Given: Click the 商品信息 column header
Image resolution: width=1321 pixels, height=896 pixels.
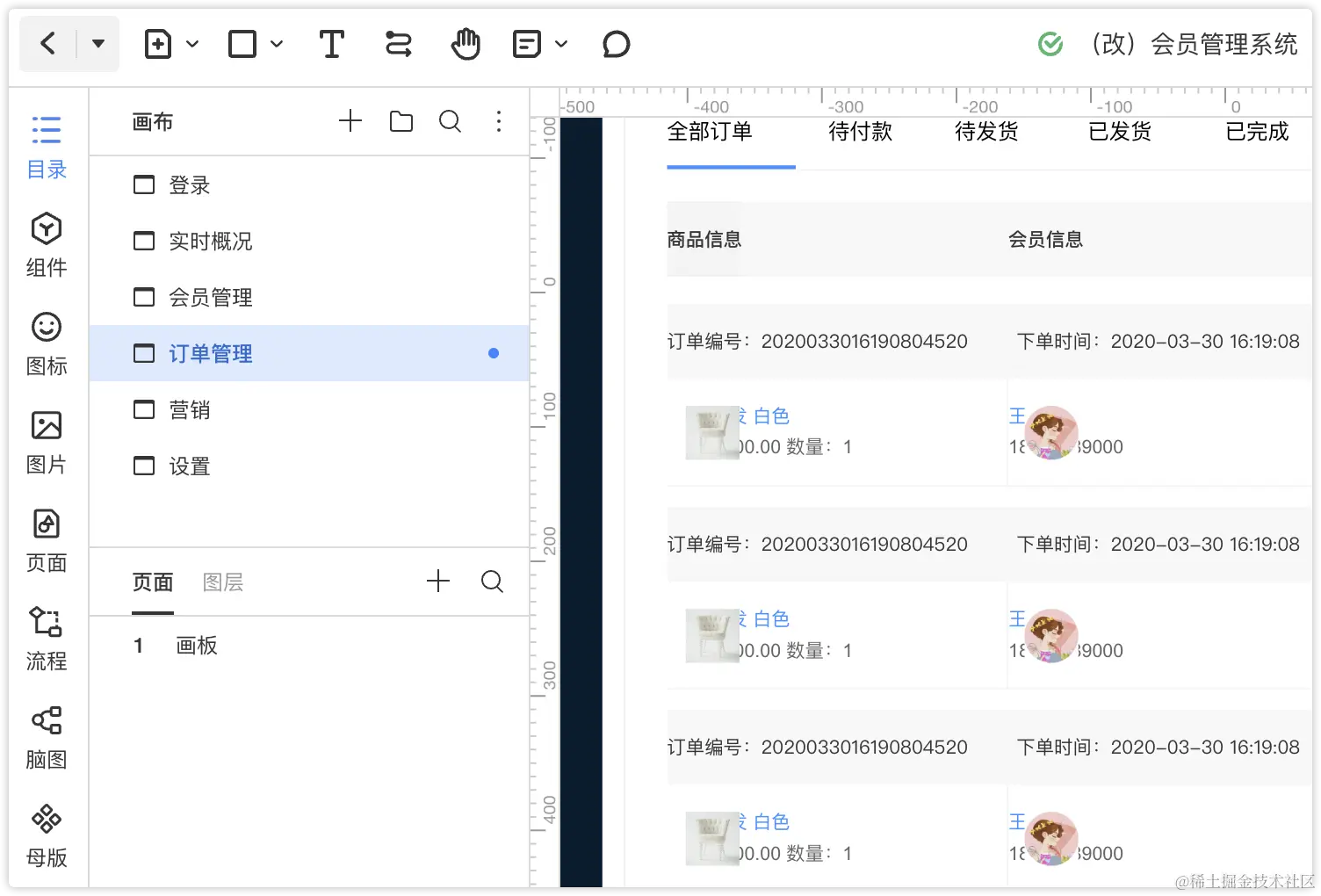Looking at the screenshot, I should (704, 239).
